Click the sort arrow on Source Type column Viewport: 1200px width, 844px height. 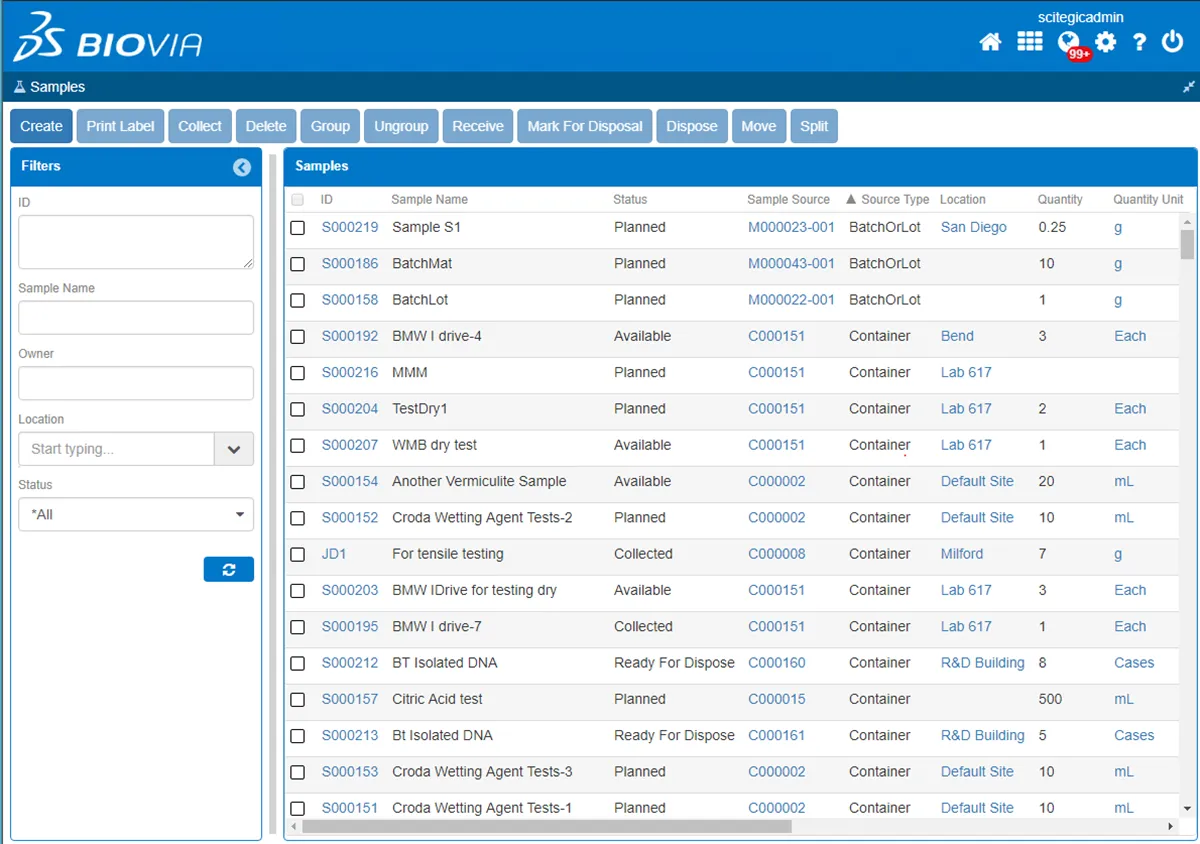pyautogui.click(x=848, y=199)
